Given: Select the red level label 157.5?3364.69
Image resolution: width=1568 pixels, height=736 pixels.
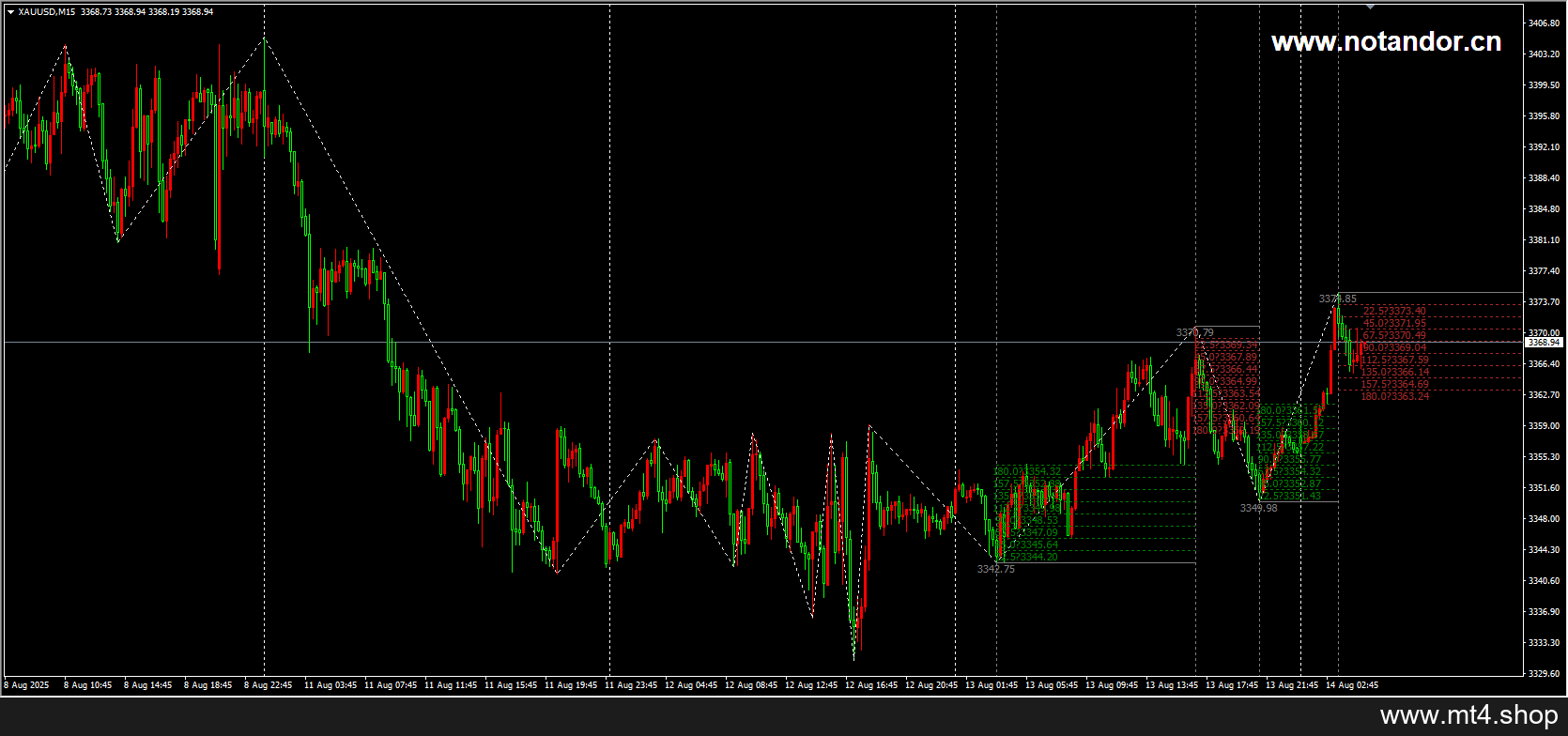Looking at the screenshot, I should click(1394, 384).
